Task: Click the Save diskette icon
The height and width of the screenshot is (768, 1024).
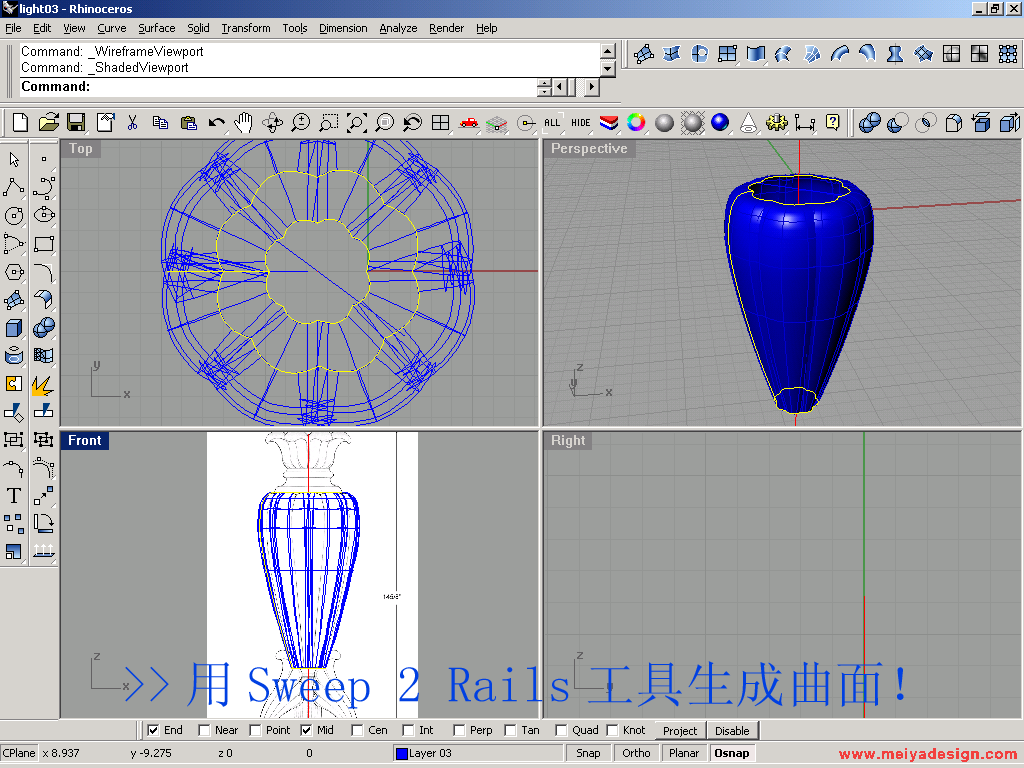Action: (76, 123)
